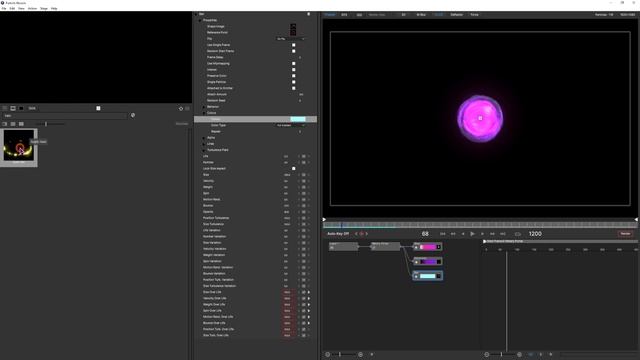Toggle Attached to Emitter checkbox
This screenshot has width=640, height=360.
[x=293, y=88]
